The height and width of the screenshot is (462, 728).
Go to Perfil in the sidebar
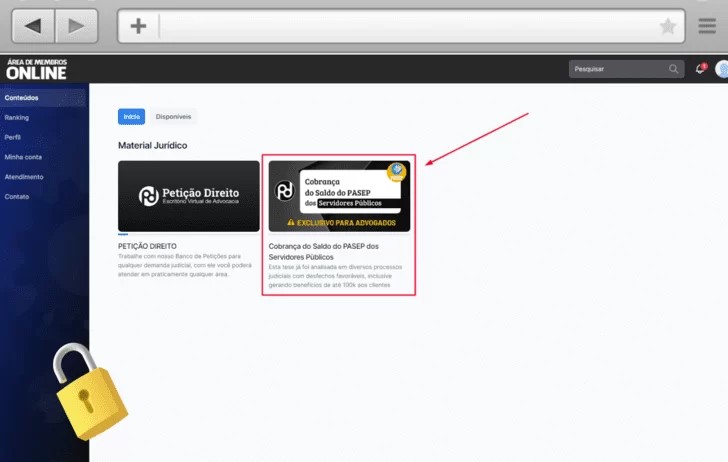[x=13, y=137]
